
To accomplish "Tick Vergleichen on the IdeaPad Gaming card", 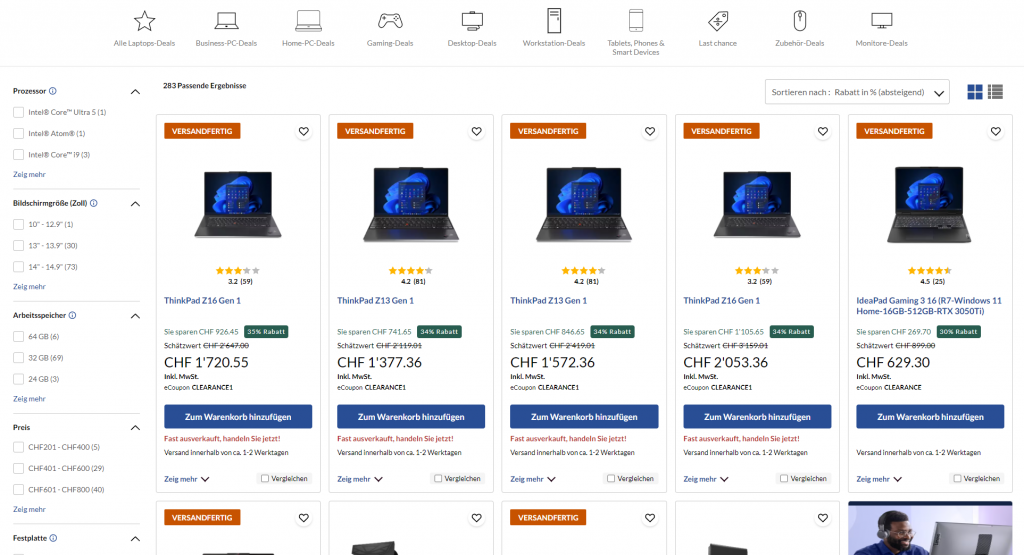I will (x=955, y=479).
